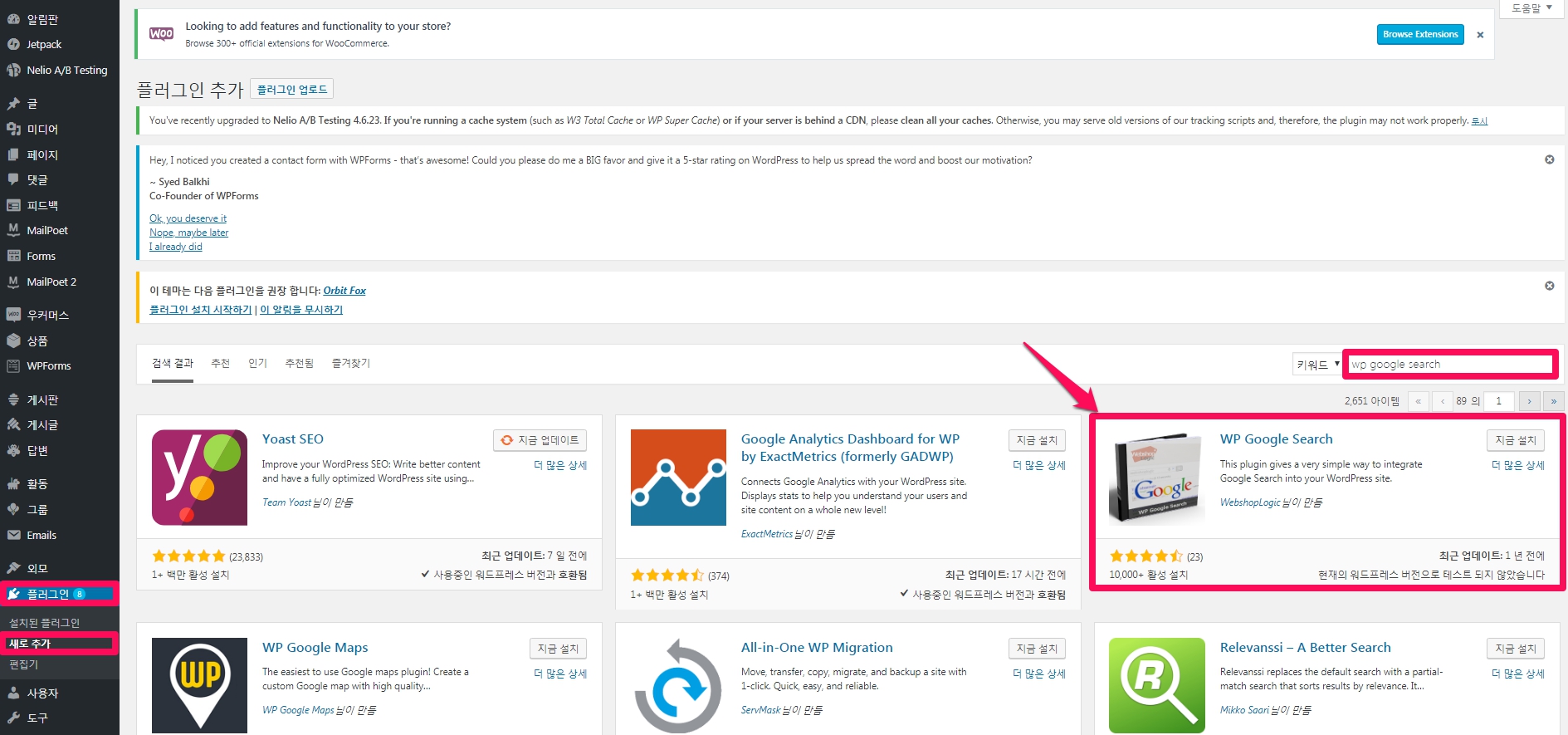Click the WooCommerce sidebar icon
Image resolution: width=1568 pixels, height=735 pixels.
click(x=13, y=315)
